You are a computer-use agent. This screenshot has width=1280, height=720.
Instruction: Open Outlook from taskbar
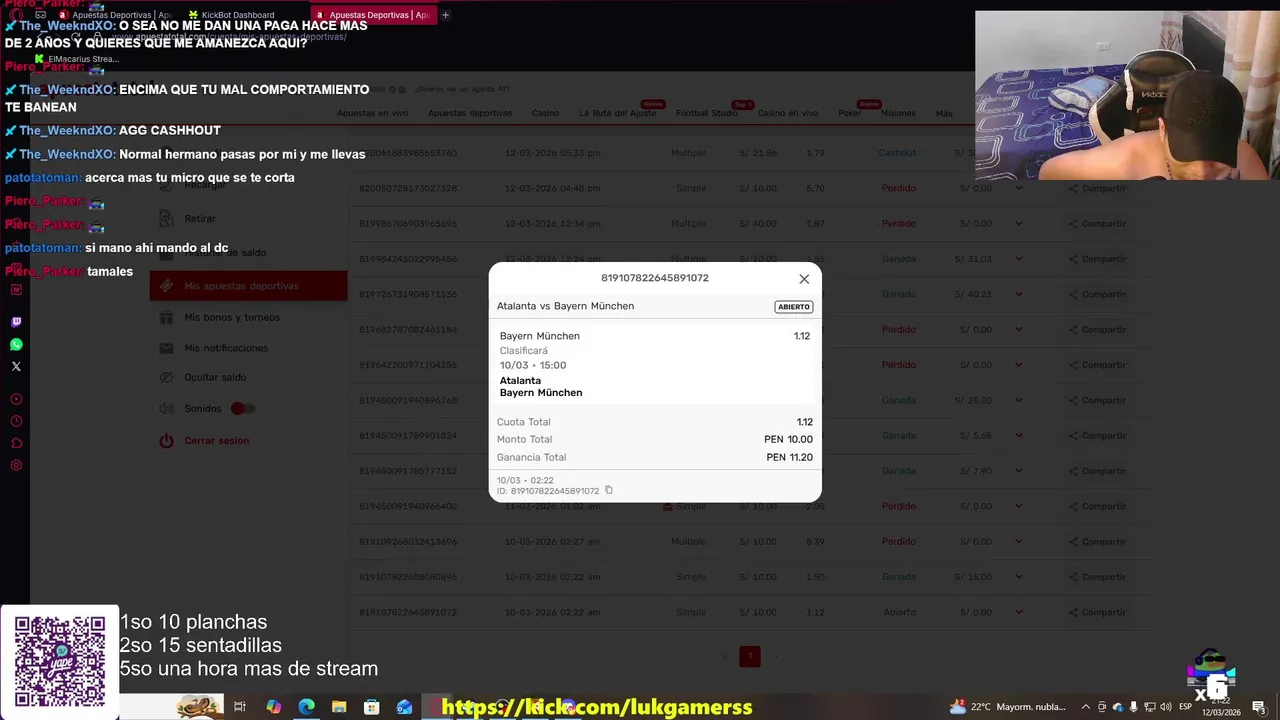[404, 707]
